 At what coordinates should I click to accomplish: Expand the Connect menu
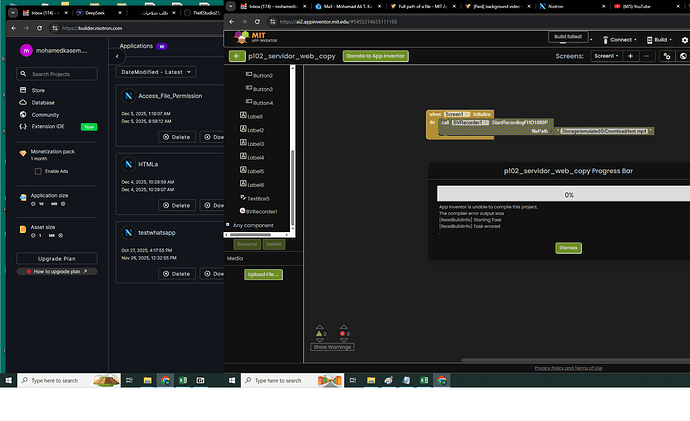pos(621,39)
